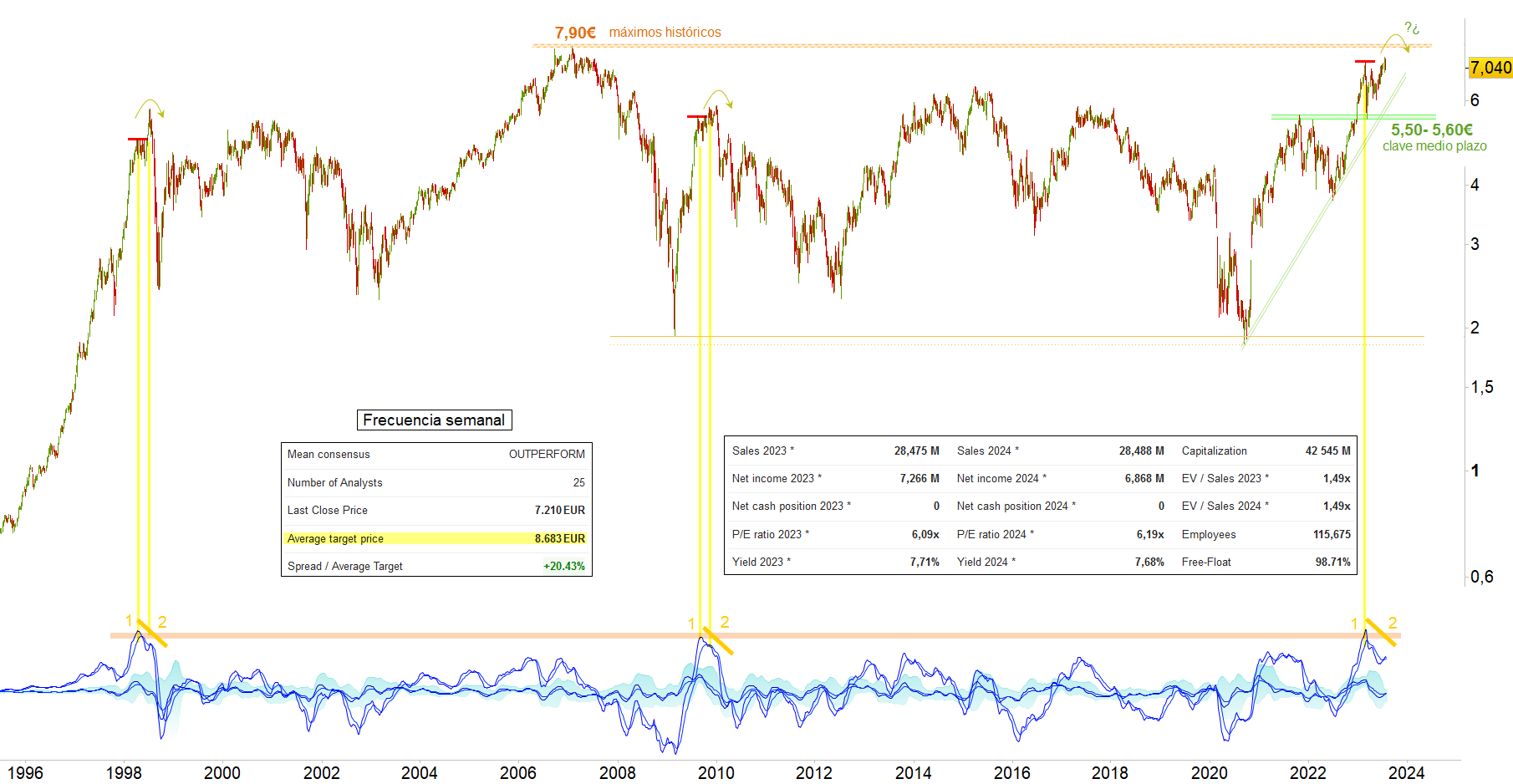Click the 'EV / Sales 2024 *' label
Image resolution: width=1513 pixels, height=784 pixels.
tap(1225, 507)
